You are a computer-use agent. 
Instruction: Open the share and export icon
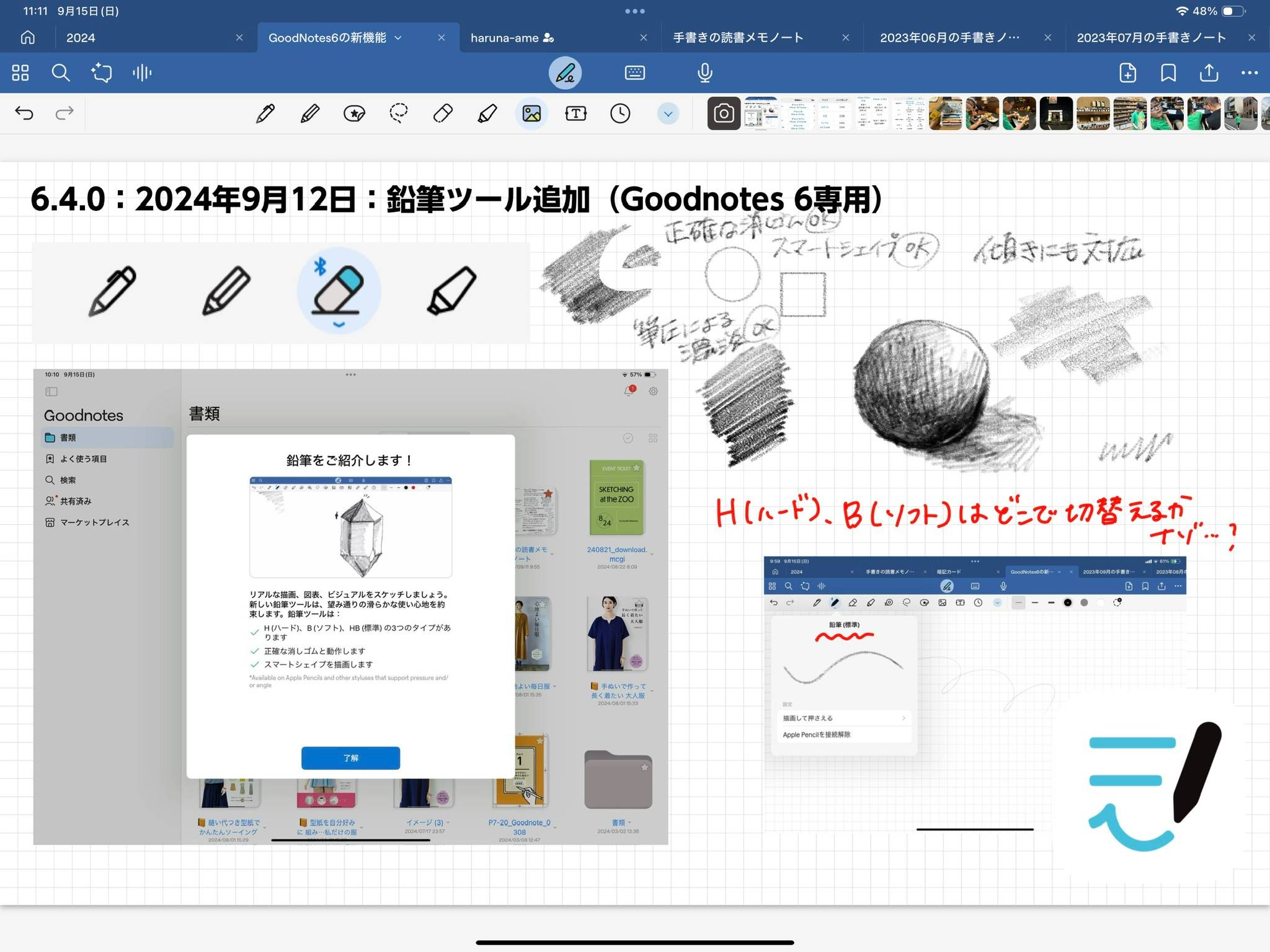click(1209, 73)
